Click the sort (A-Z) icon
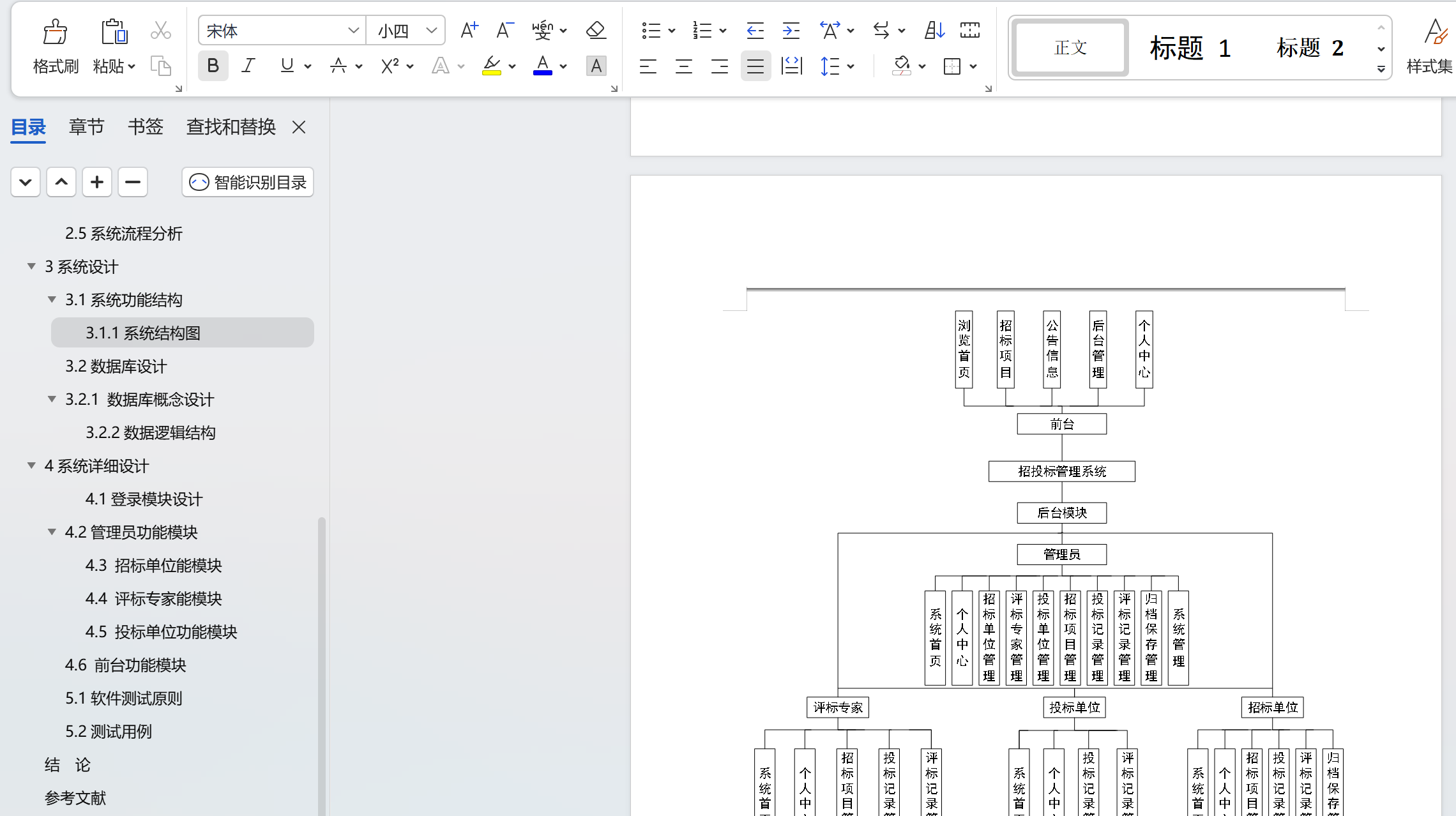The width and height of the screenshot is (1456, 816). pyautogui.click(x=934, y=30)
